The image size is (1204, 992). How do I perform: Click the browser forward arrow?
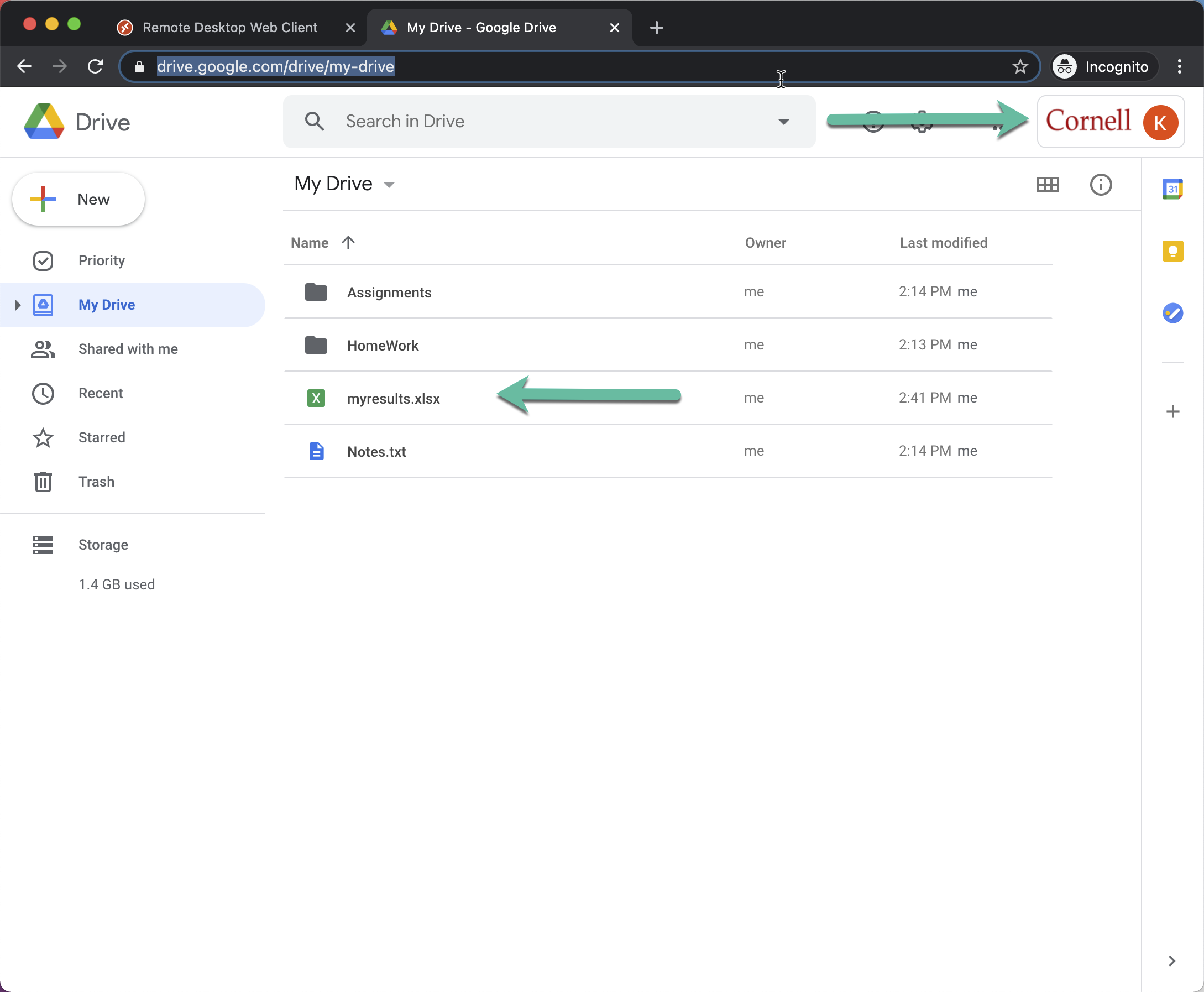59,66
